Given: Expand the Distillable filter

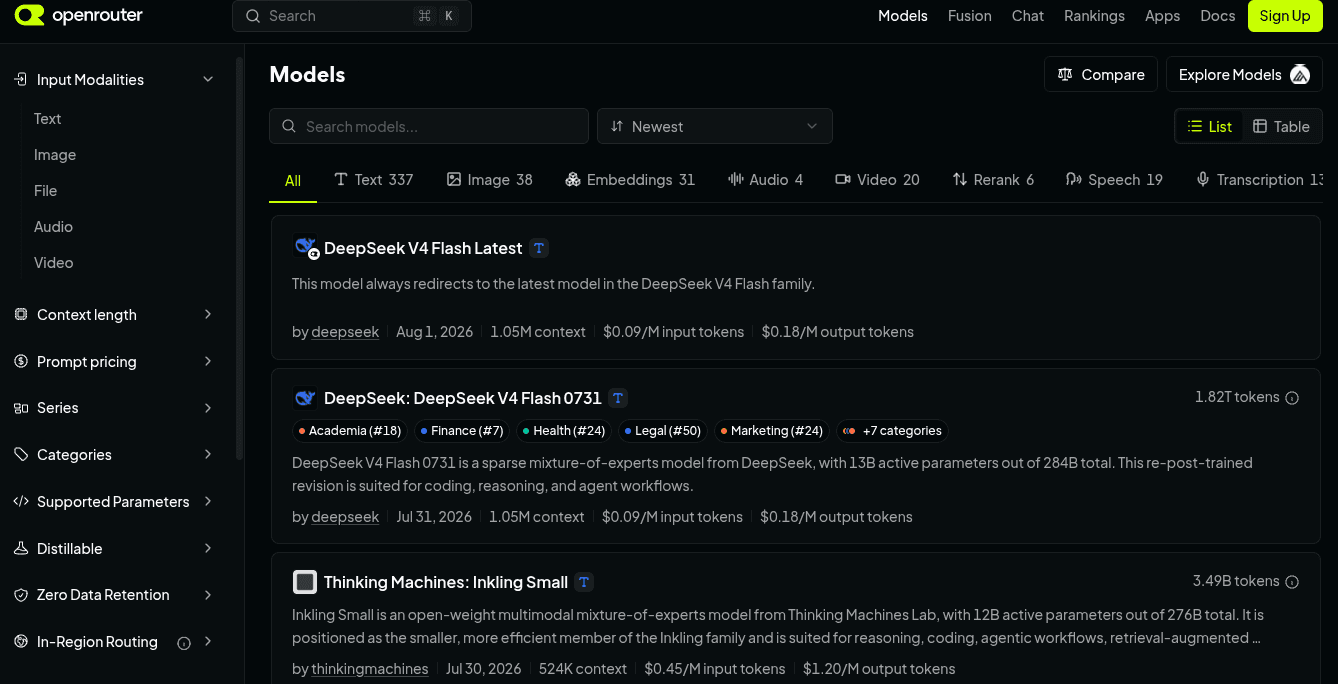Looking at the screenshot, I should click(208, 548).
